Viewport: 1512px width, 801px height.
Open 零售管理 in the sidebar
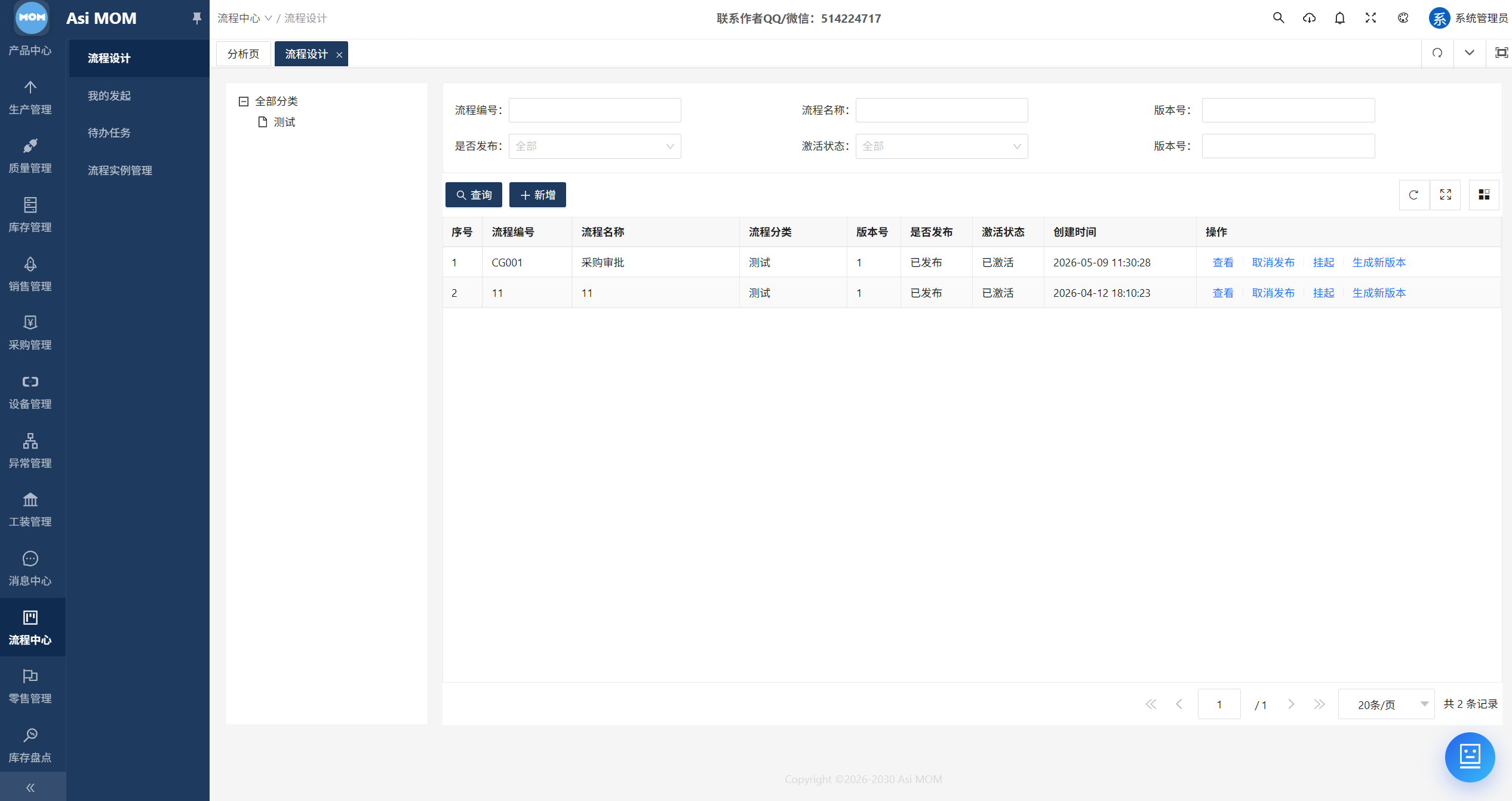coord(30,686)
